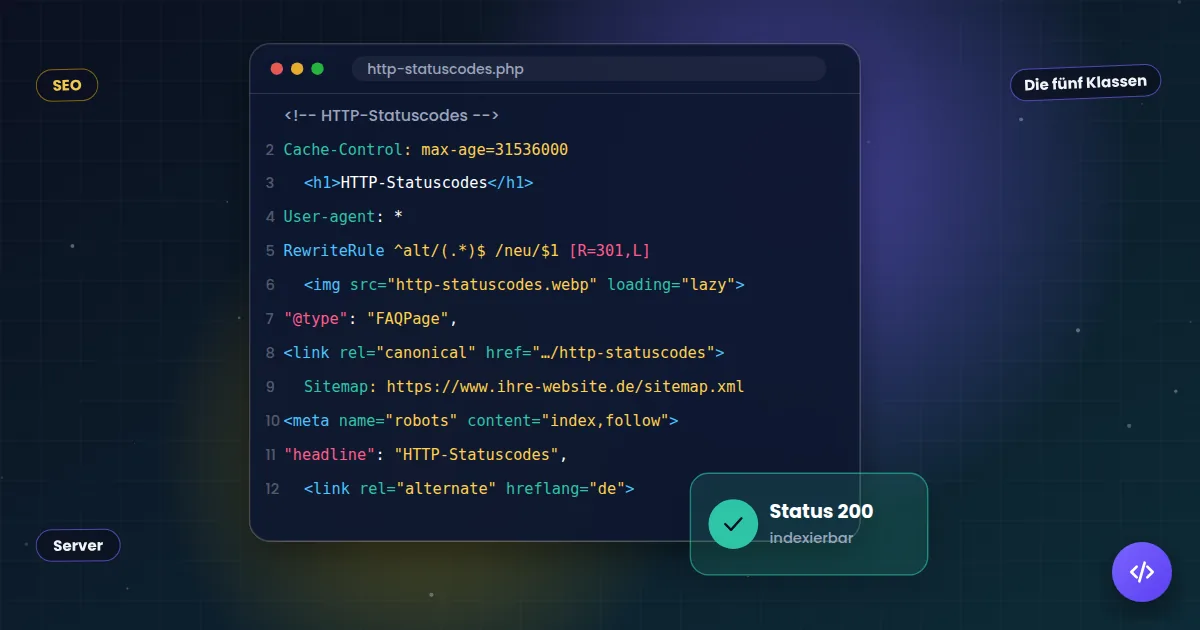Image resolution: width=1200 pixels, height=630 pixels.
Task: Click the link rel canonical line
Action: [503, 352]
